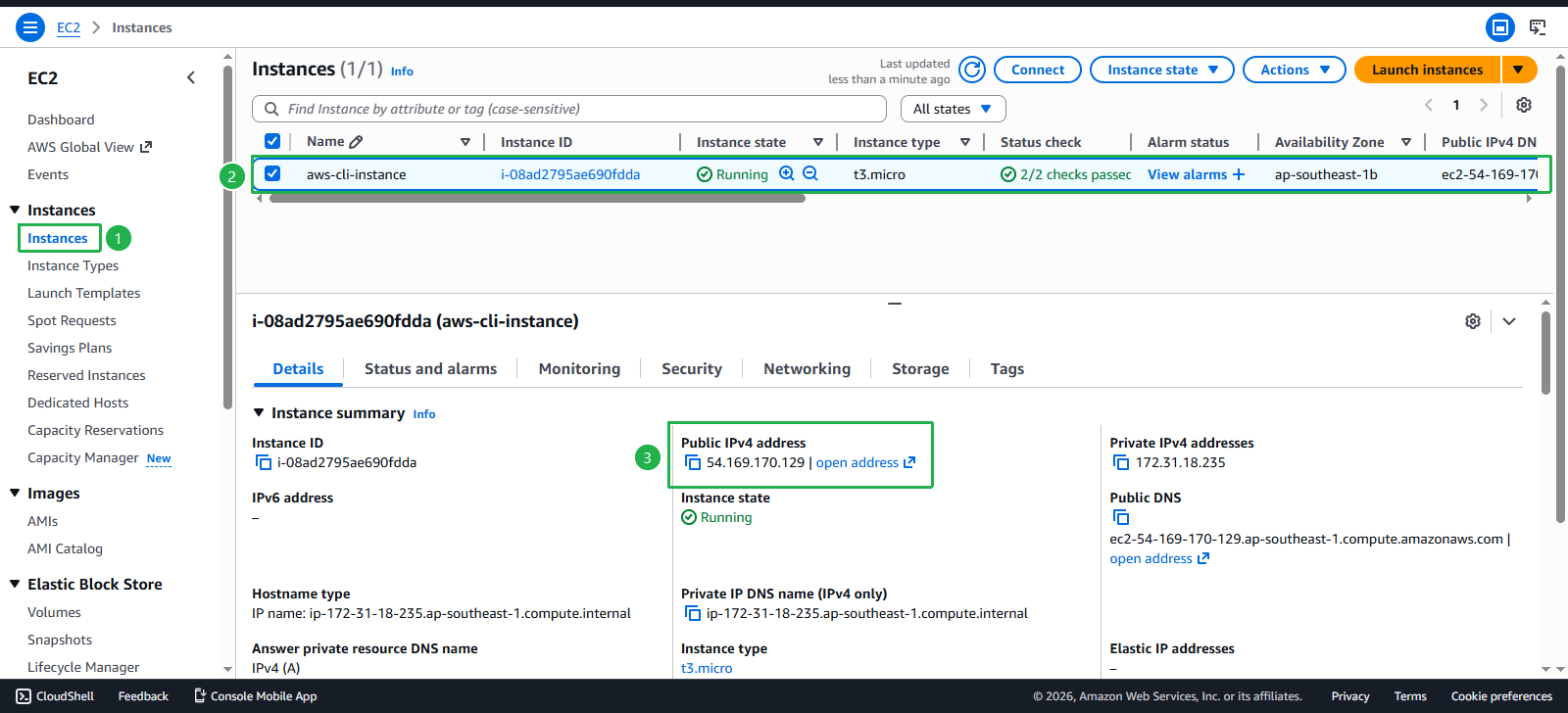The height and width of the screenshot is (713, 1568).
Task: Copy the Public DNS name
Action: coord(1121,517)
